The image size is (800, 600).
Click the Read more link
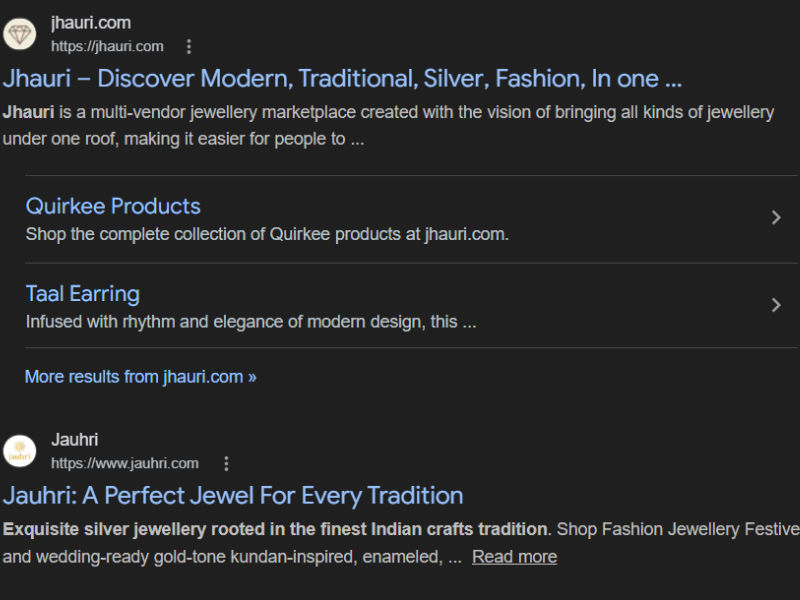(x=514, y=557)
